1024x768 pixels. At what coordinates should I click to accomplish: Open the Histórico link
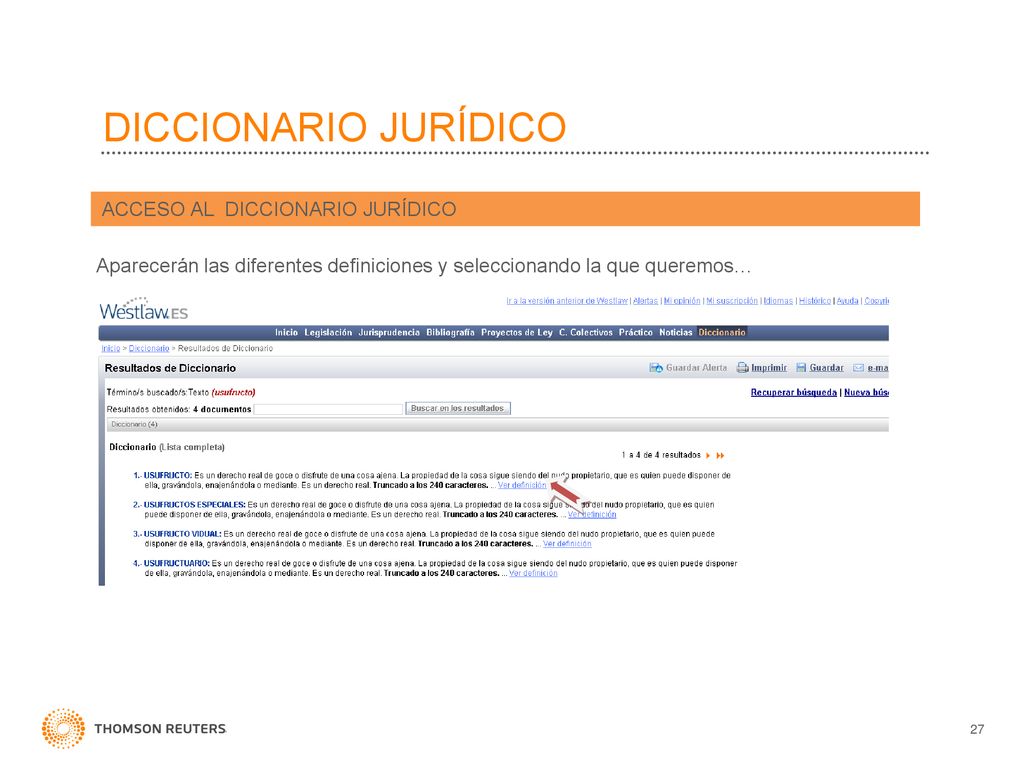(x=815, y=301)
